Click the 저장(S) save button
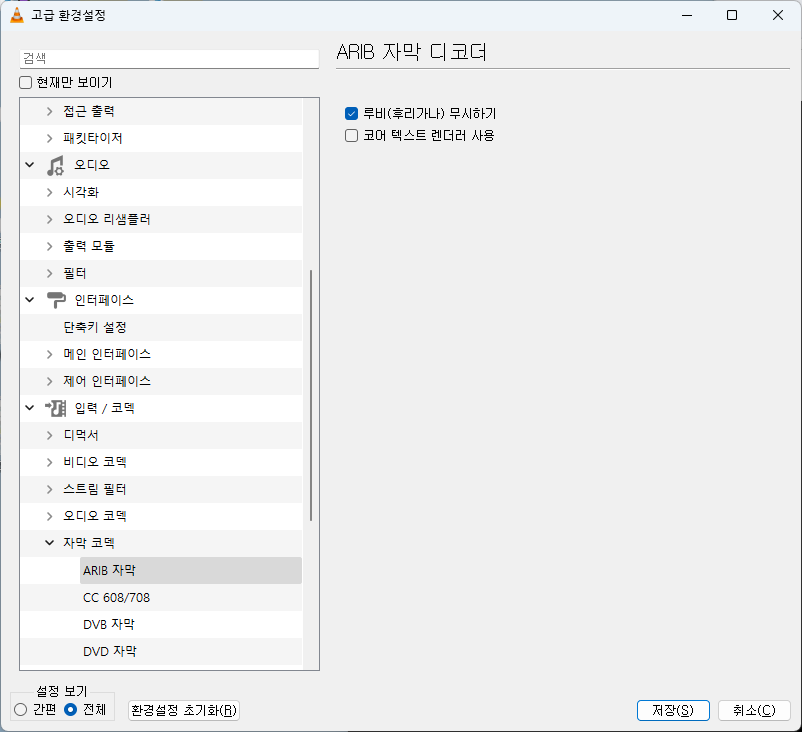Image resolution: width=802 pixels, height=732 pixels. click(x=673, y=710)
